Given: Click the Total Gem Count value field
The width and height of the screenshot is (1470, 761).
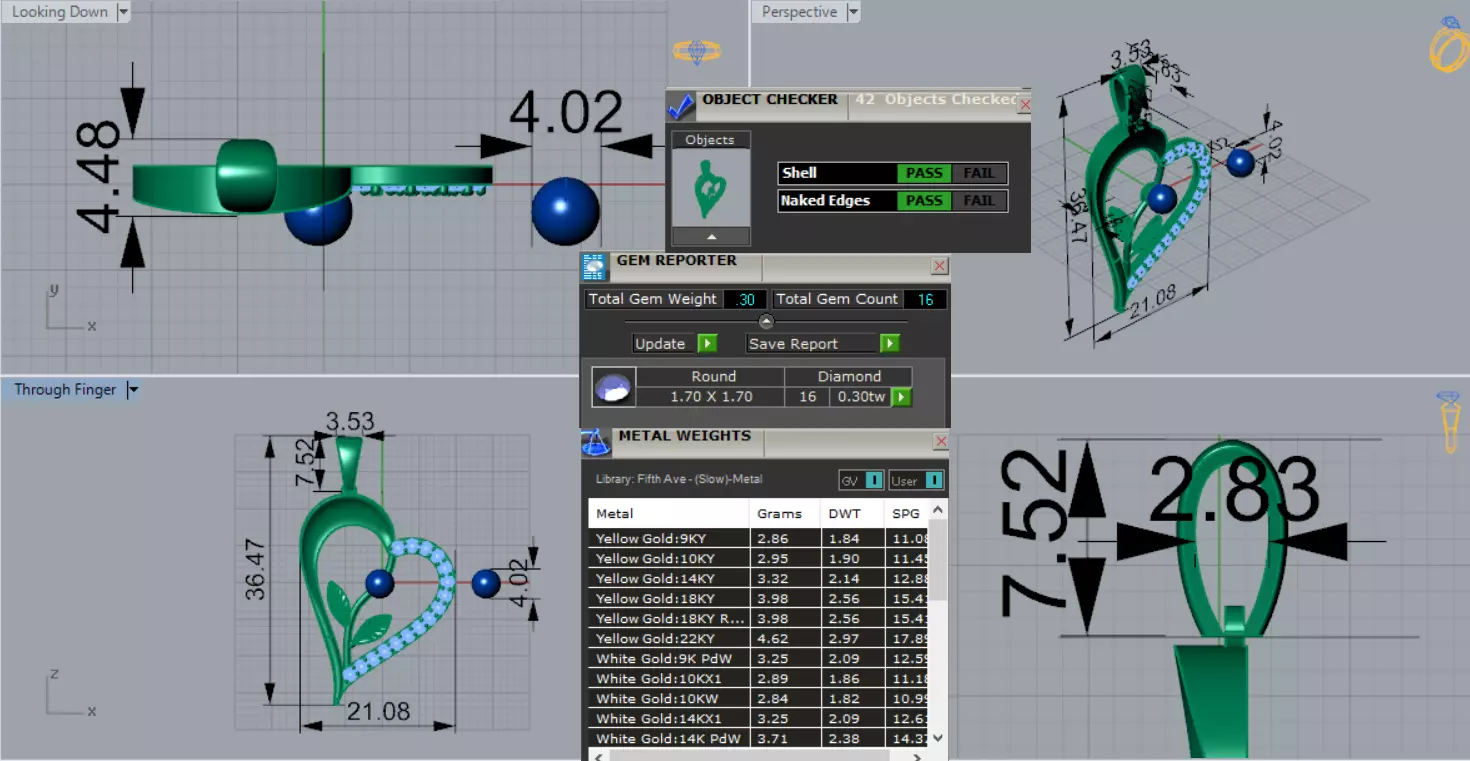Looking at the screenshot, I should (x=925, y=299).
